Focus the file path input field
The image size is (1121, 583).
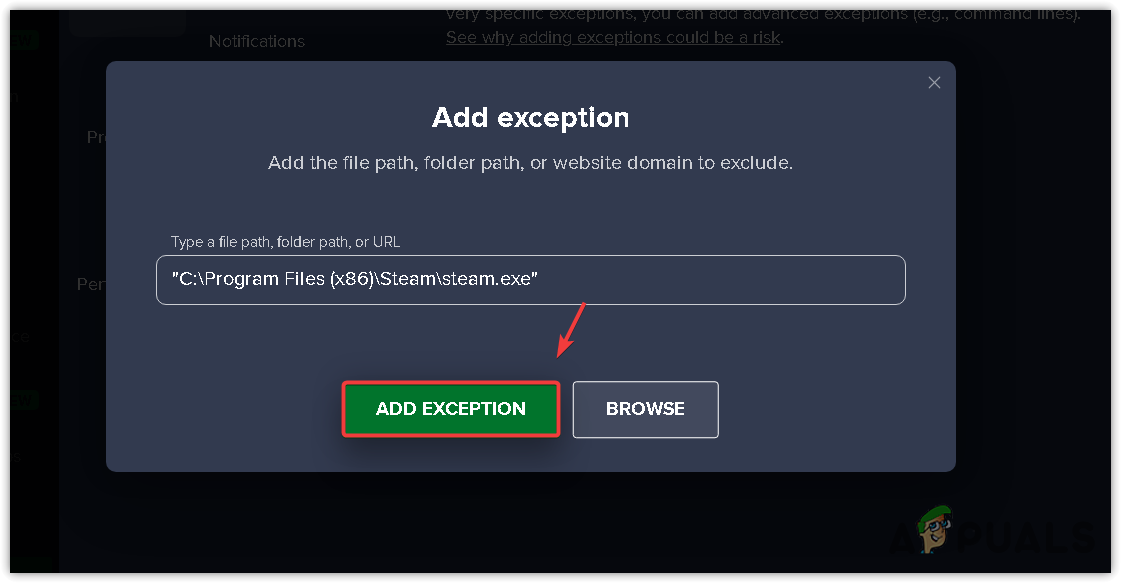coord(530,280)
